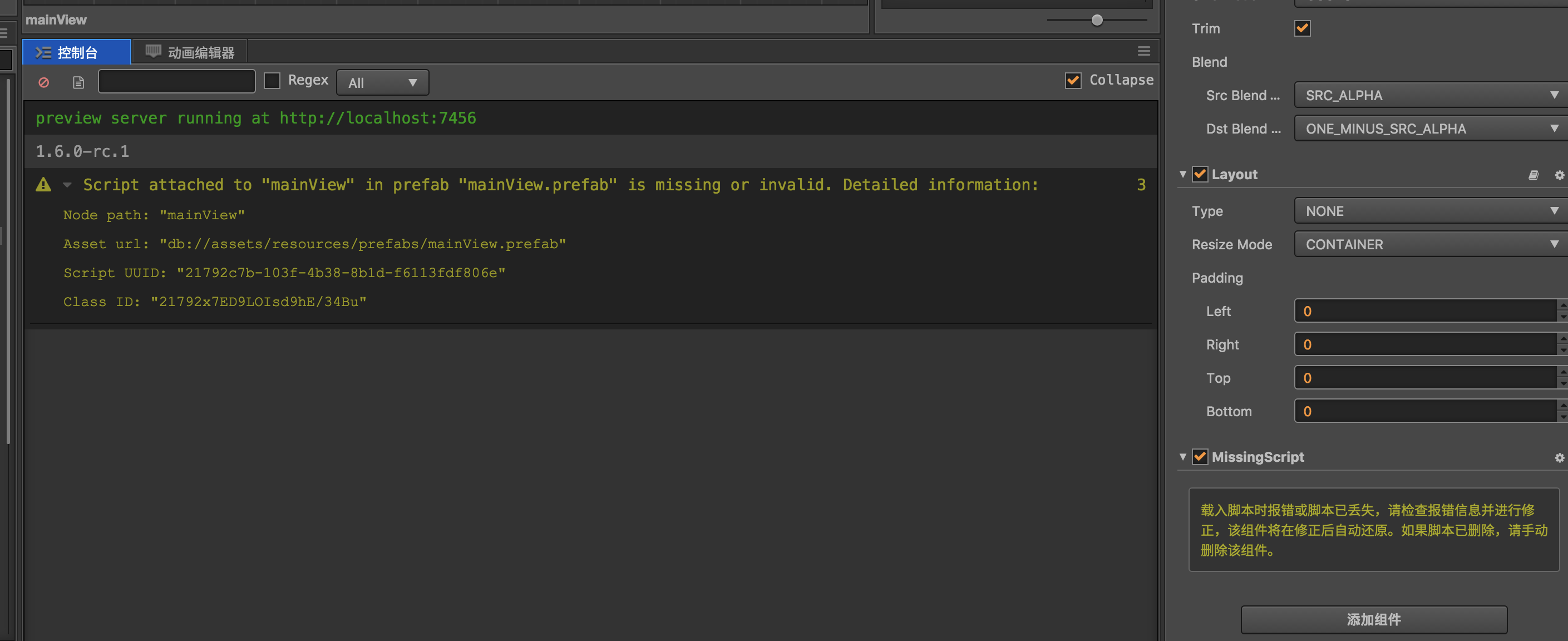Select the 控制台 console tab
Viewport: 1568px width, 641px height.
tap(77, 53)
